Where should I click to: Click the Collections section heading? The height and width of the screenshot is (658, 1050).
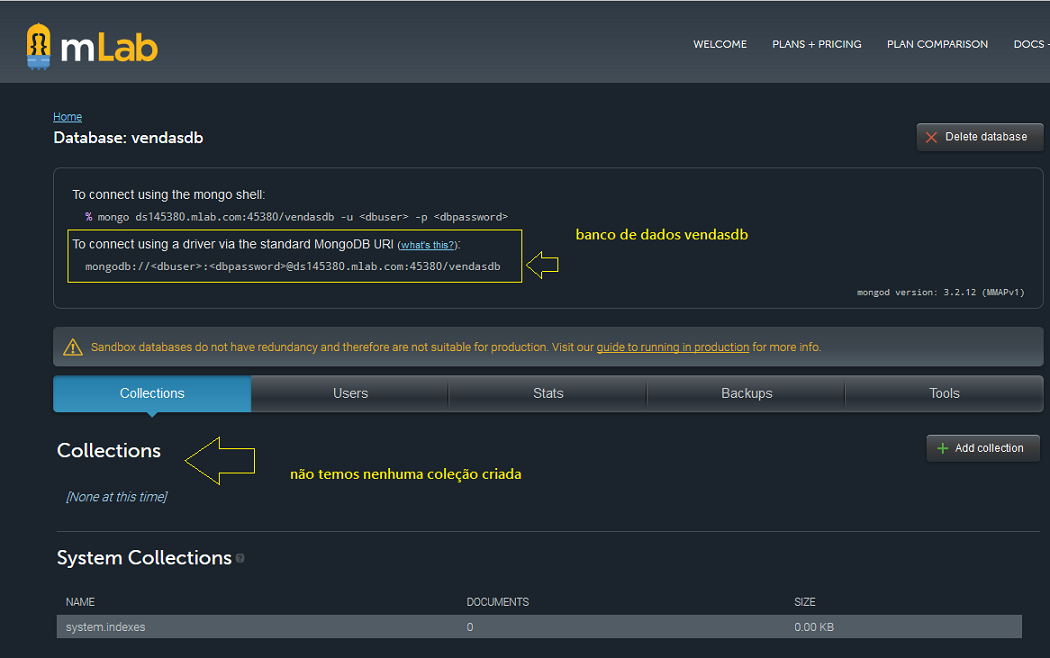pyautogui.click(x=108, y=450)
